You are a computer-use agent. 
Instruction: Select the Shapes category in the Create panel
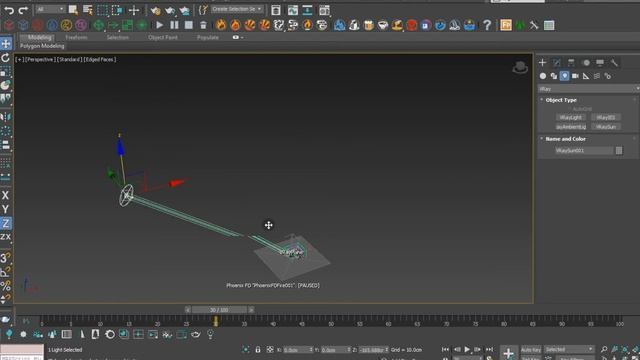click(553, 76)
